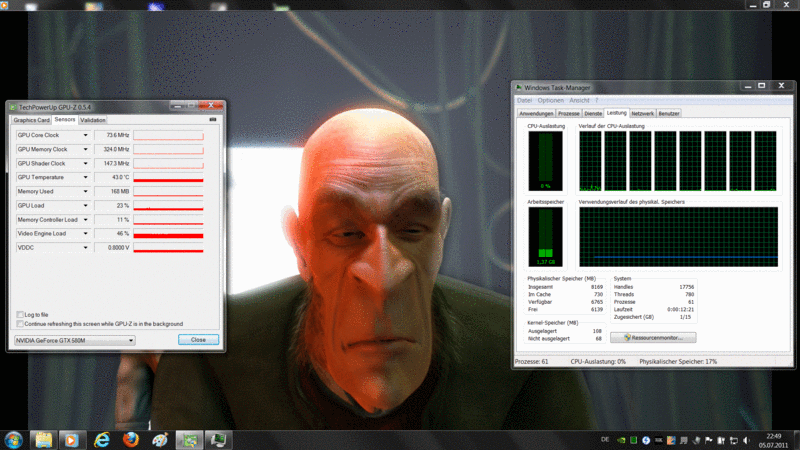
Task: Switch to the Graphics Card tab
Action: (31, 120)
